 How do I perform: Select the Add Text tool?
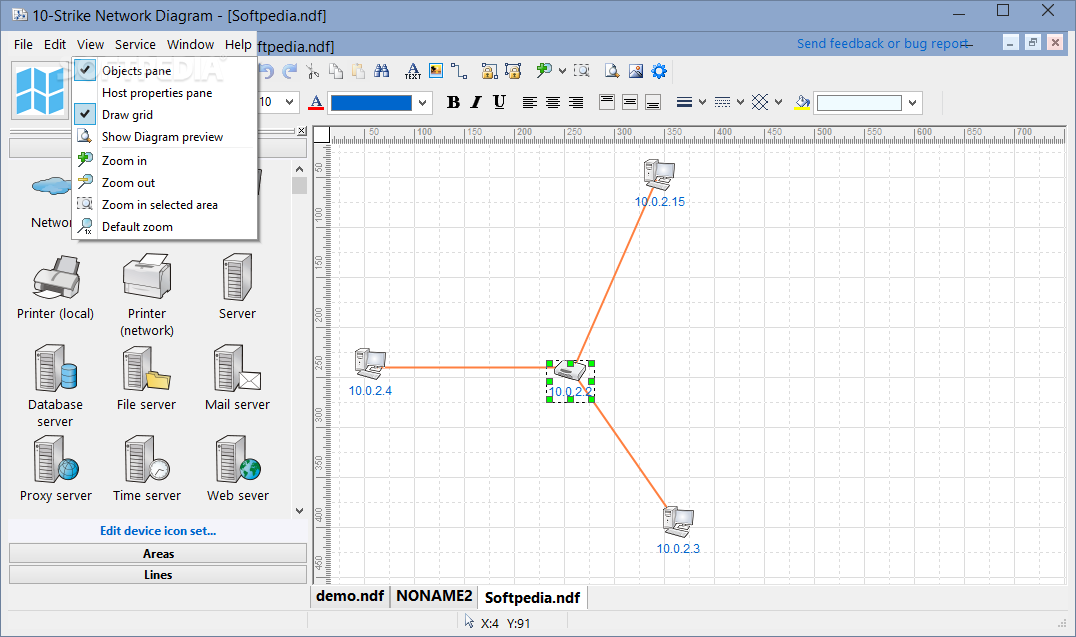pos(413,71)
